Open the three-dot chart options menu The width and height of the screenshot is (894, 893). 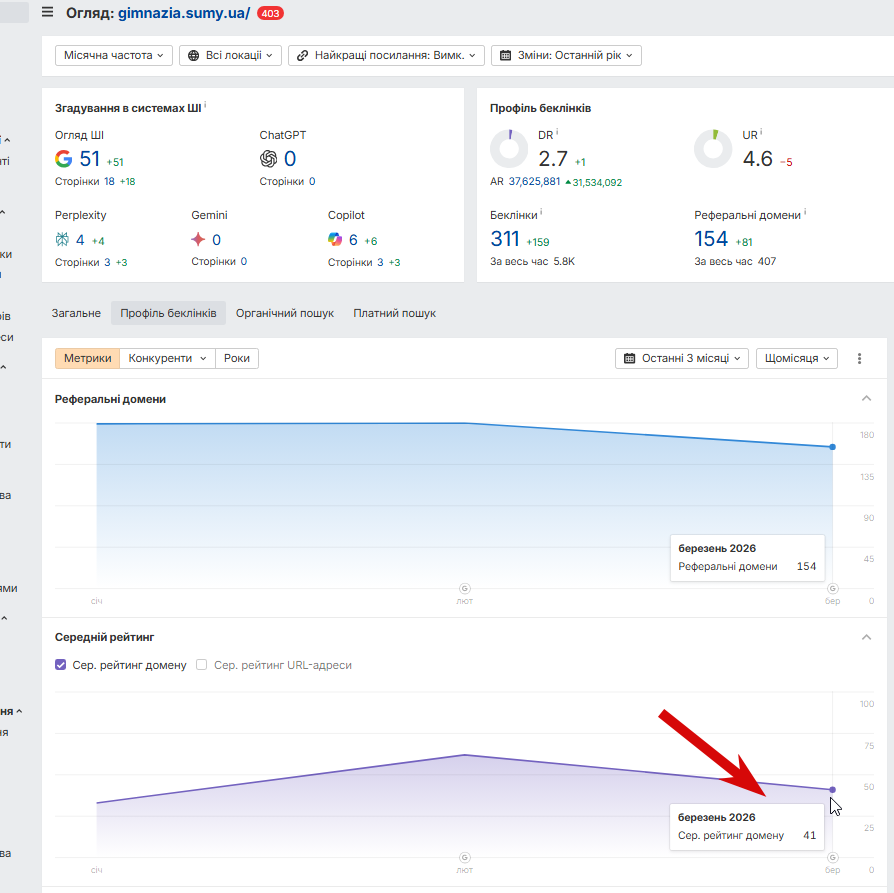click(x=859, y=358)
